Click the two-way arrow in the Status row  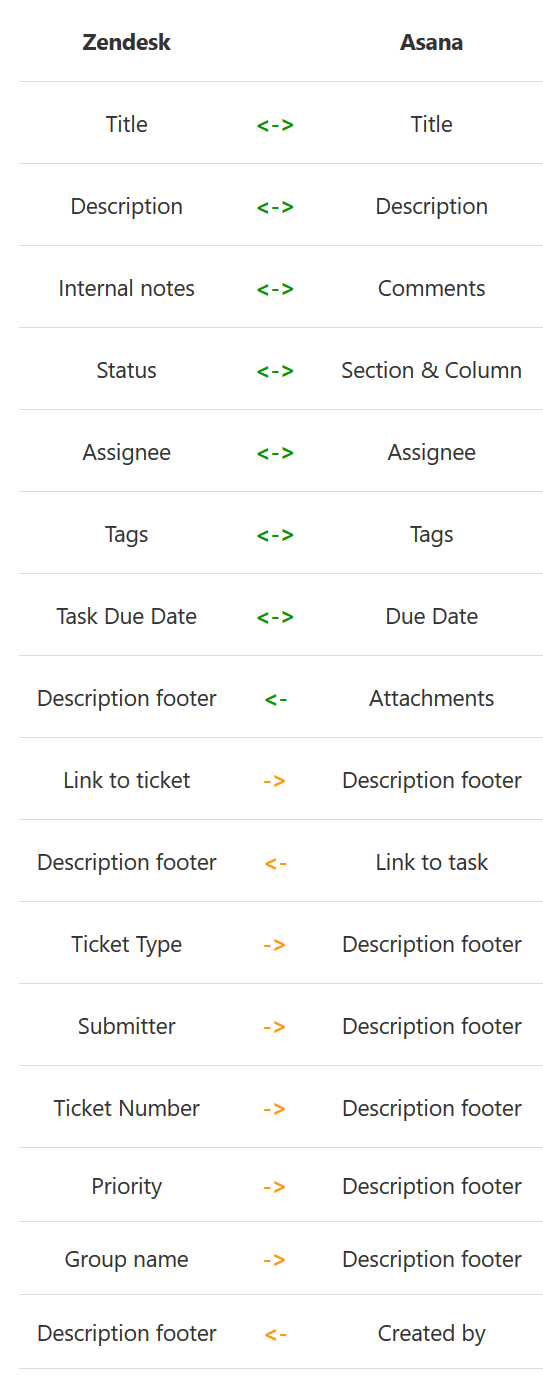coord(275,371)
